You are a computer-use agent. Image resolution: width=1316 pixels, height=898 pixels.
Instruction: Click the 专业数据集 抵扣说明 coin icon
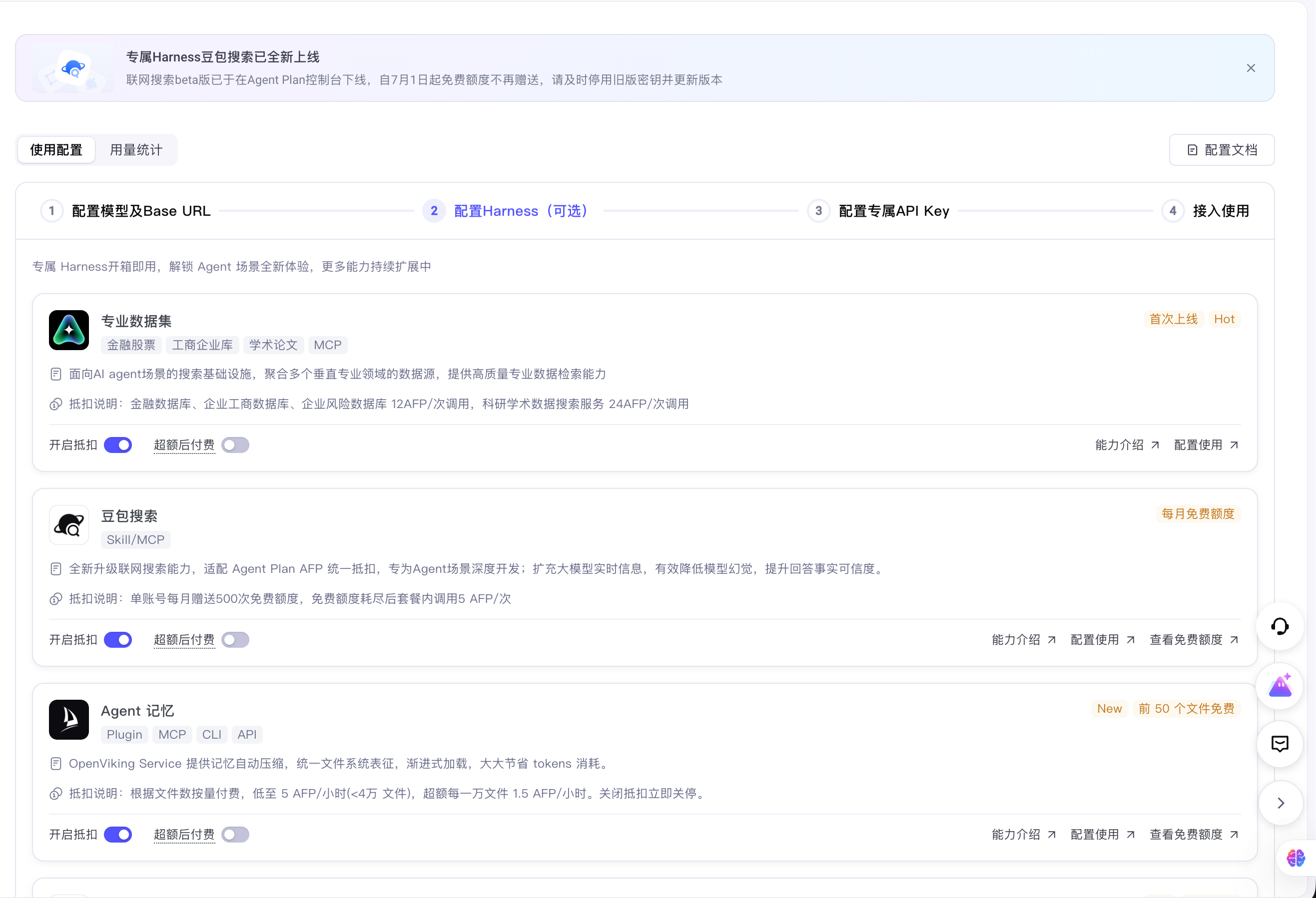coord(55,404)
